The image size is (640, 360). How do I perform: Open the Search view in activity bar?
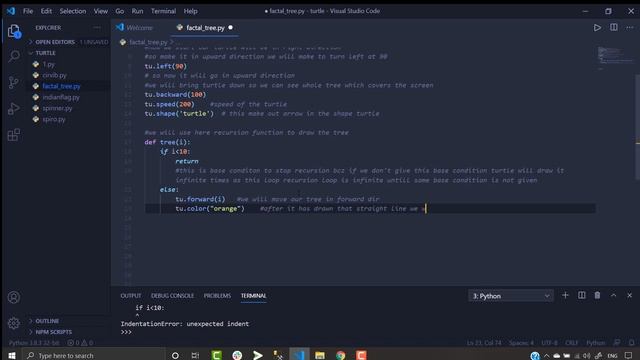tap(14, 56)
